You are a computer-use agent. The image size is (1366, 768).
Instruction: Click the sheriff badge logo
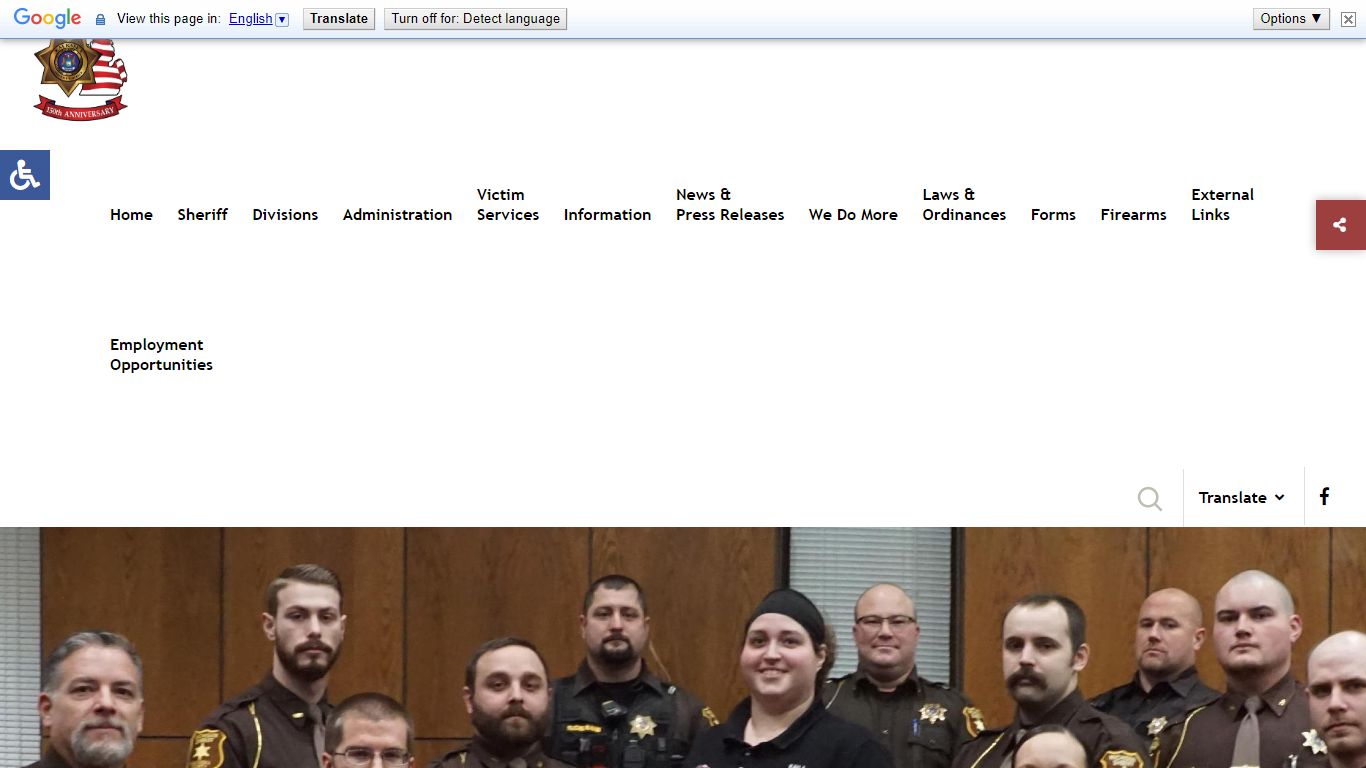pyautogui.click(x=80, y=80)
